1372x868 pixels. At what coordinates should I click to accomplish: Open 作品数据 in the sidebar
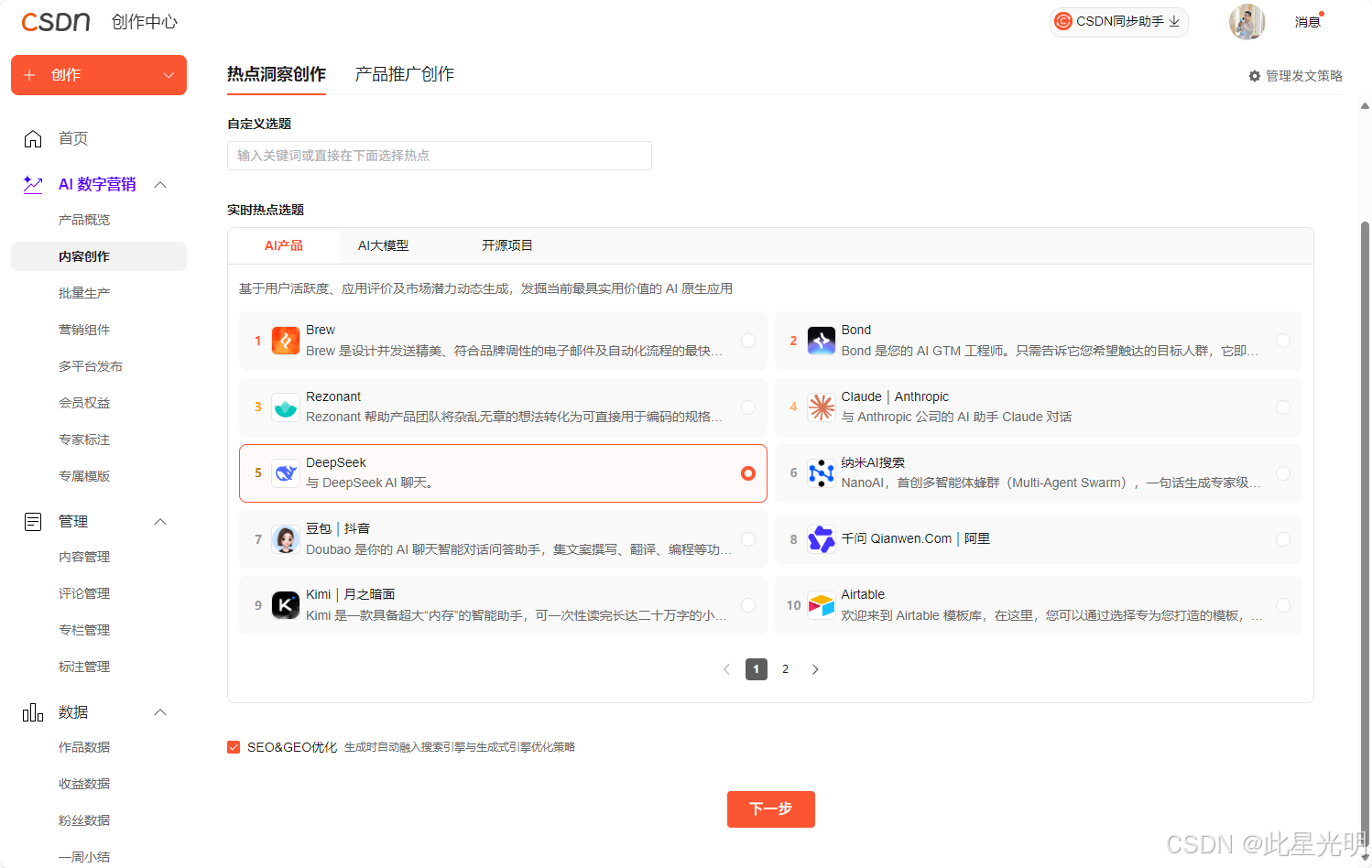tap(84, 747)
